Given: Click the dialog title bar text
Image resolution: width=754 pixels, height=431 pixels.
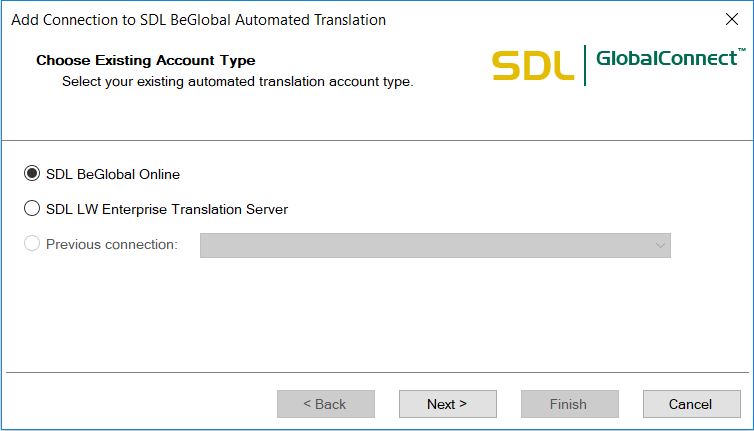Looking at the screenshot, I should (198, 20).
